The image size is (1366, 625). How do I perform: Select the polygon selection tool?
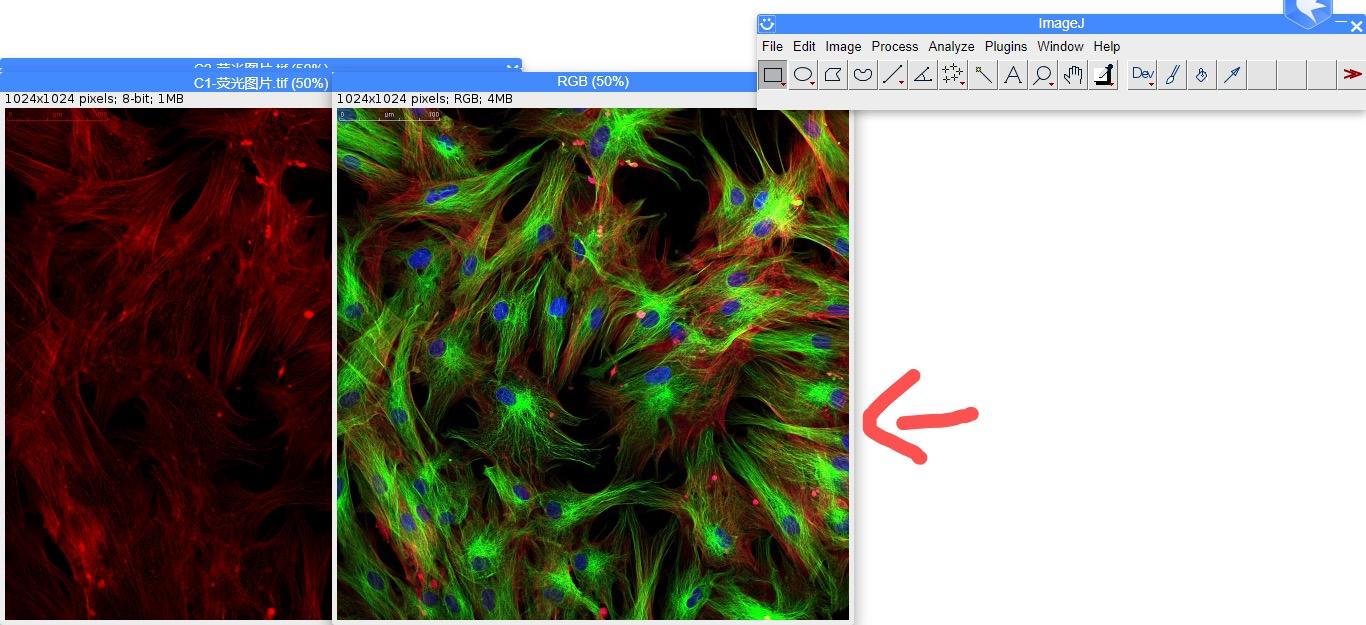point(833,74)
